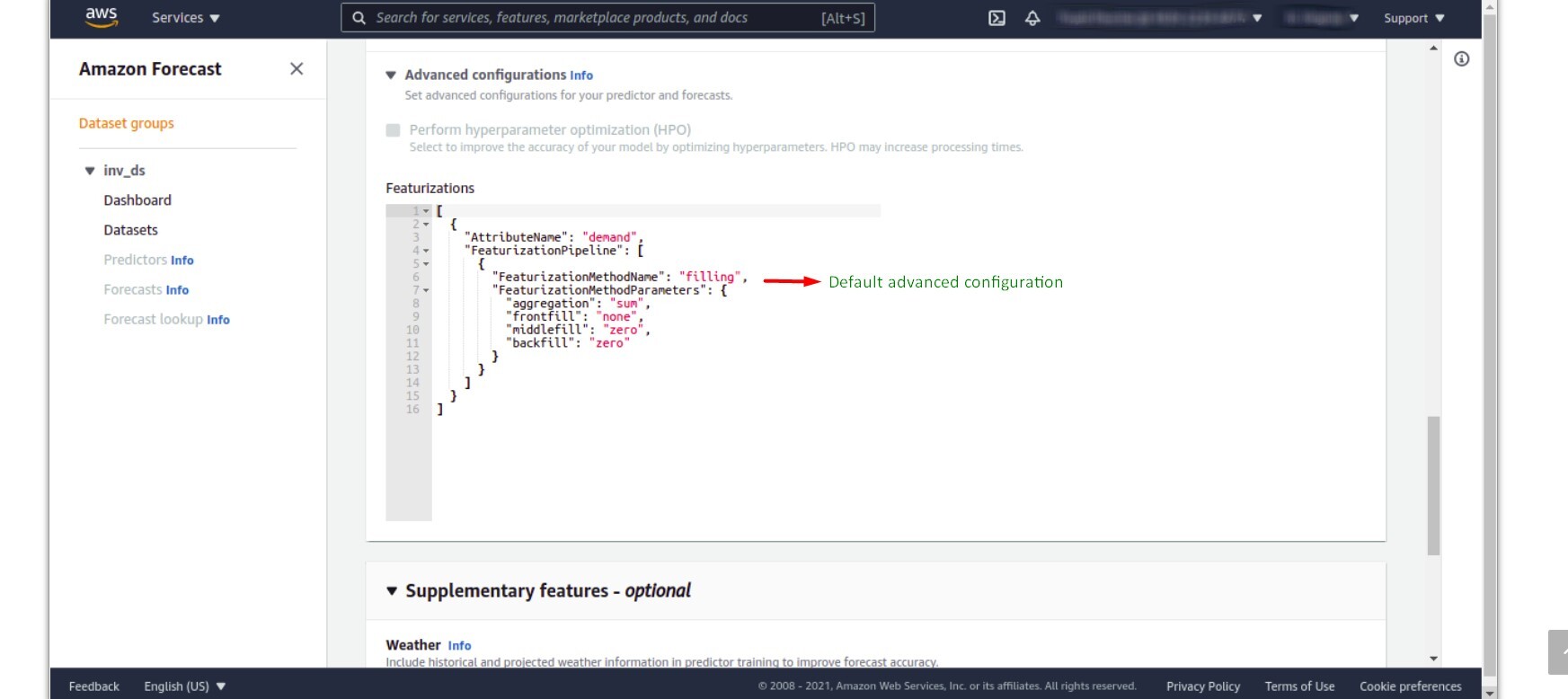Open the Datasets page

(x=130, y=230)
